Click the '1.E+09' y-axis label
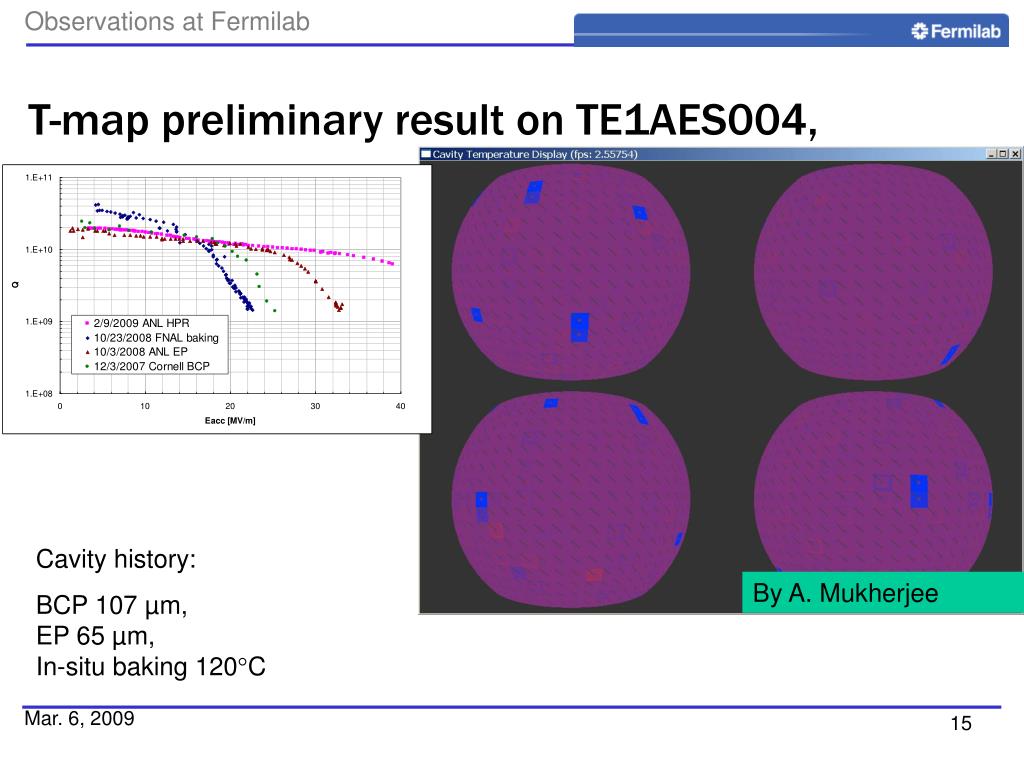Viewport: 1024px width, 768px height. (39, 321)
